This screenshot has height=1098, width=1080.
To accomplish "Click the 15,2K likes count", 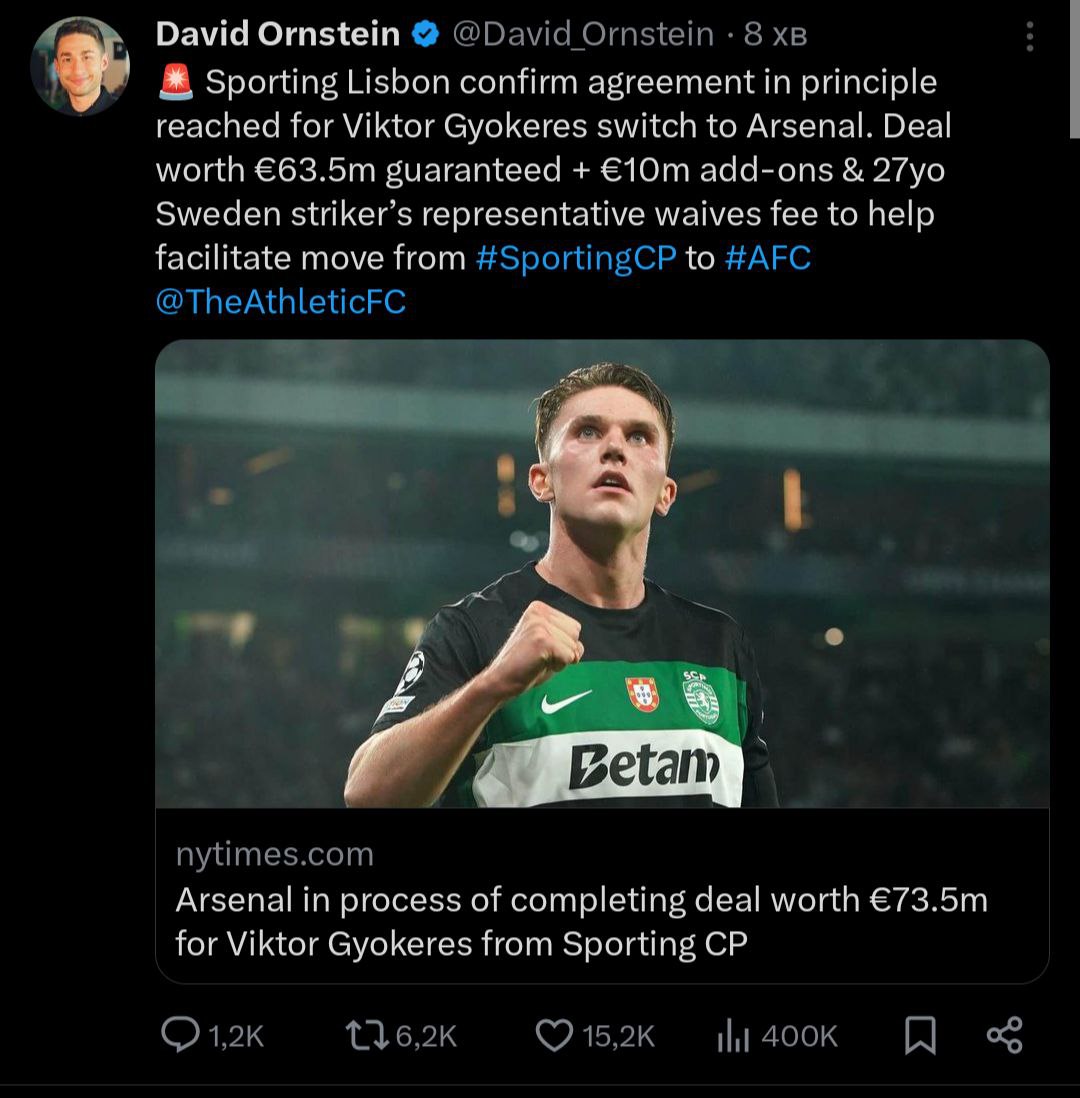I will (x=618, y=1036).
